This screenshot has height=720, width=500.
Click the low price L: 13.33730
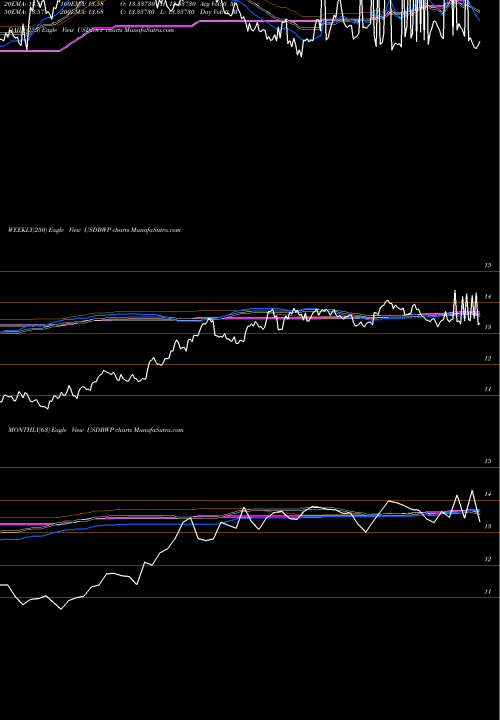(x=177, y=12)
